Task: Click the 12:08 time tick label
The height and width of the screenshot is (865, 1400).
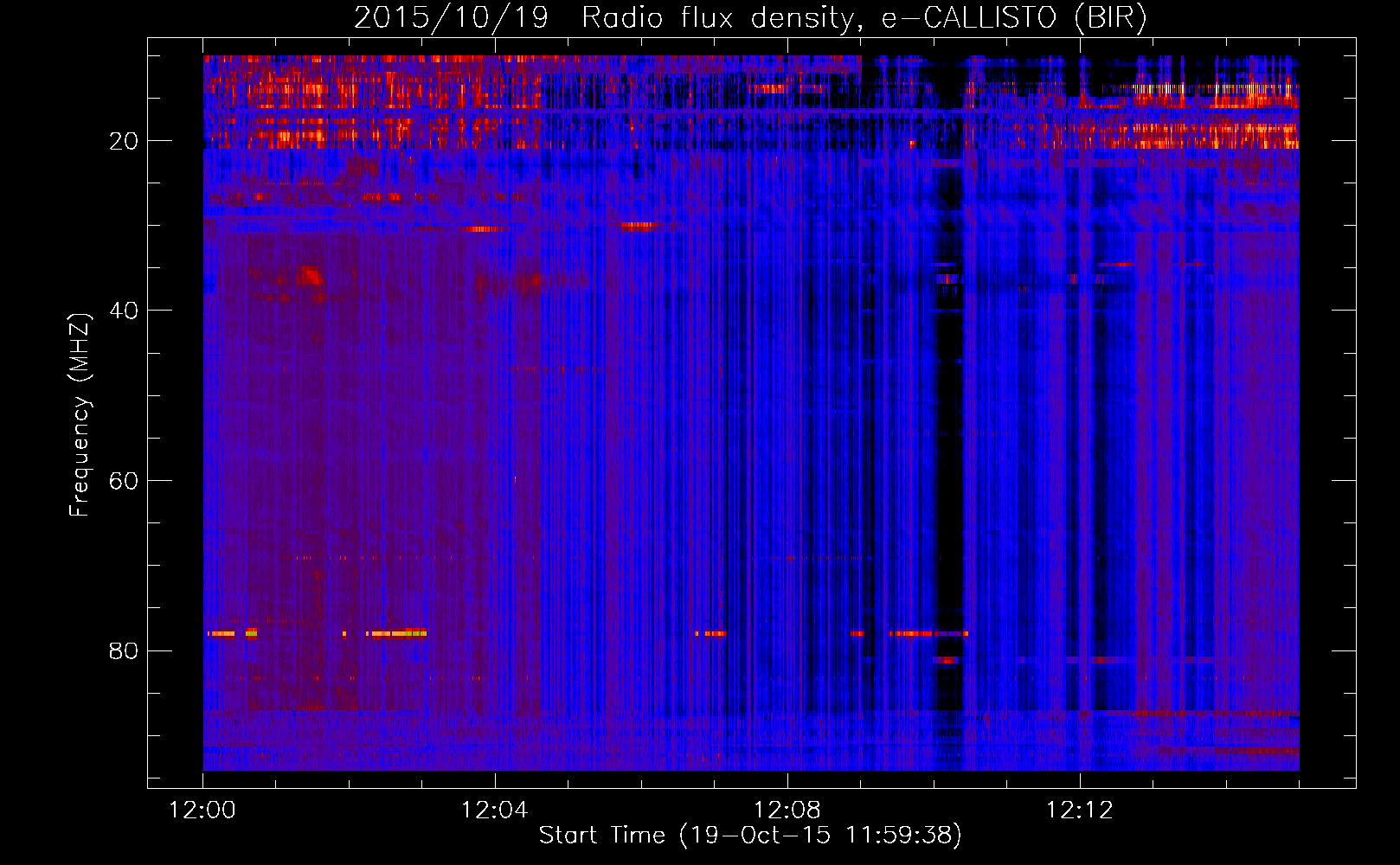Action: [787, 811]
